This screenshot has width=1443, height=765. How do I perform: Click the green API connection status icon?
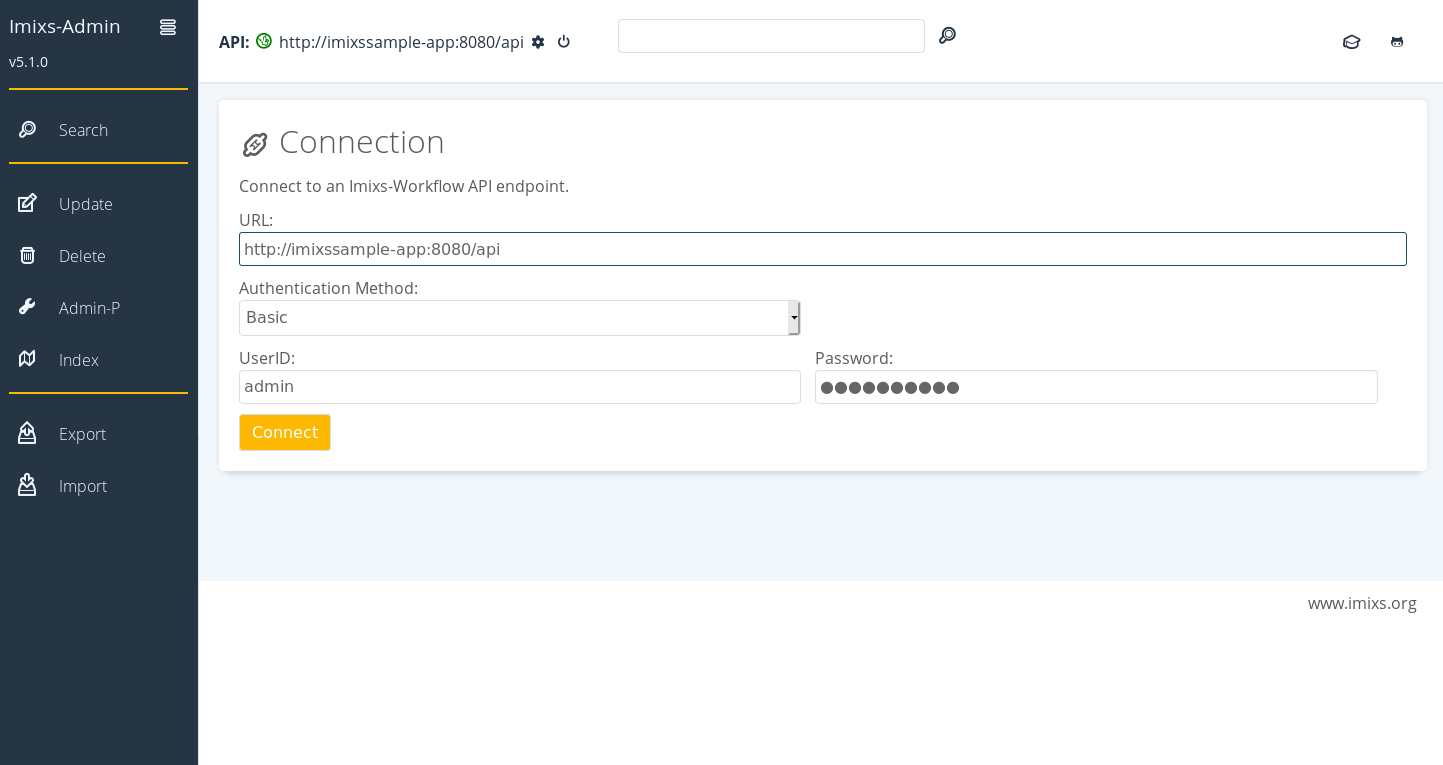click(x=264, y=41)
